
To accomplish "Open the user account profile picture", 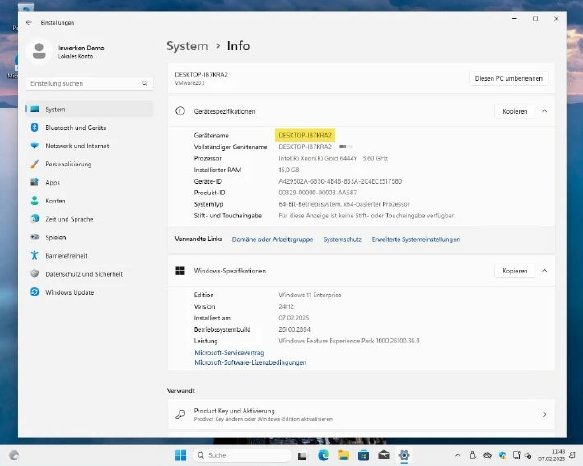I will pos(39,51).
